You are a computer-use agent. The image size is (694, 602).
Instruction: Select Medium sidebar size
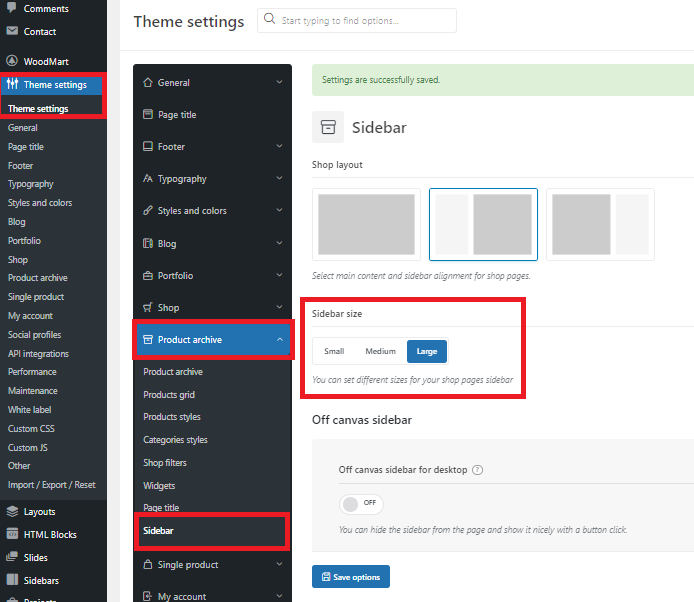click(x=381, y=351)
